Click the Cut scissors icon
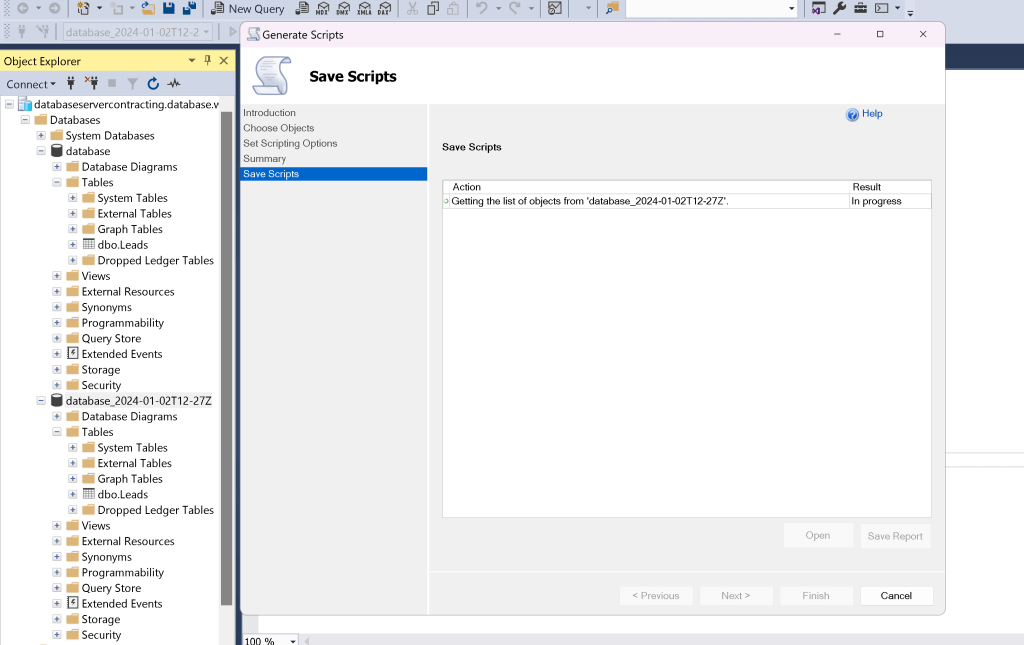 coord(412,8)
